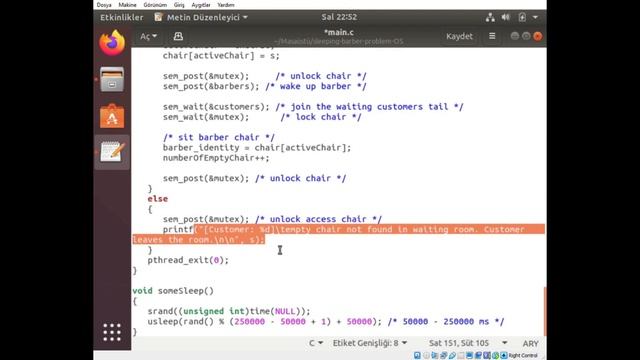Show applications grid button
Viewport: 640px width, 360px height.
coord(112,332)
